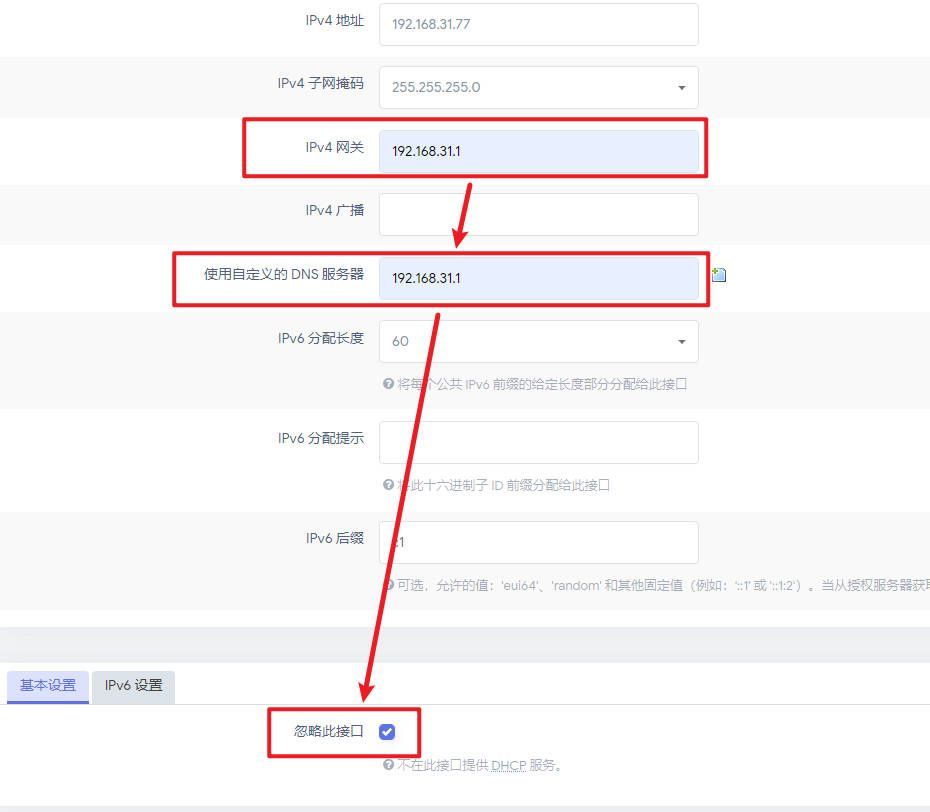Click the custom DNS server input
Screen dimensions: 930x812
(x=538, y=278)
